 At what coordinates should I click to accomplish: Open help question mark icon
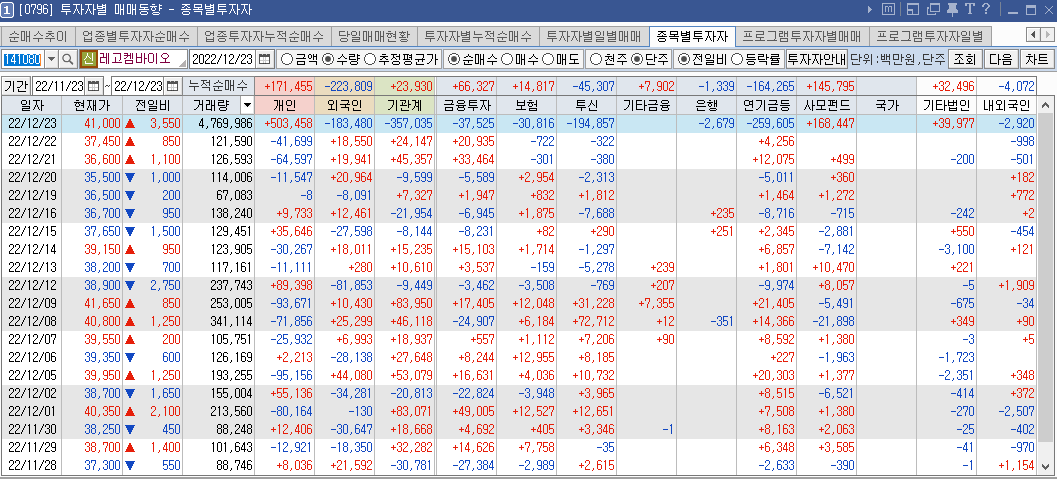point(986,9)
